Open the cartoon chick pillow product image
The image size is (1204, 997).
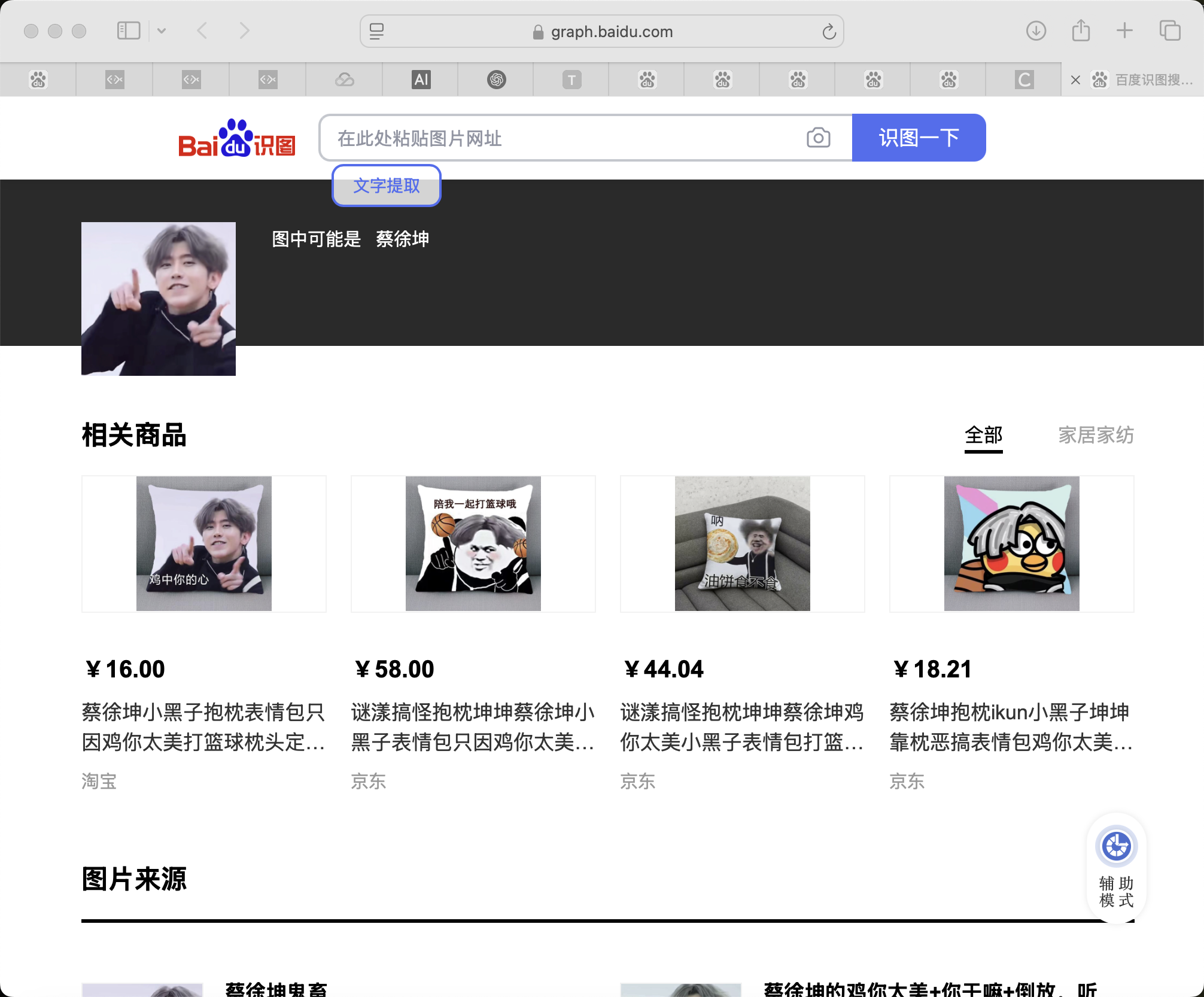[x=1012, y=544]
